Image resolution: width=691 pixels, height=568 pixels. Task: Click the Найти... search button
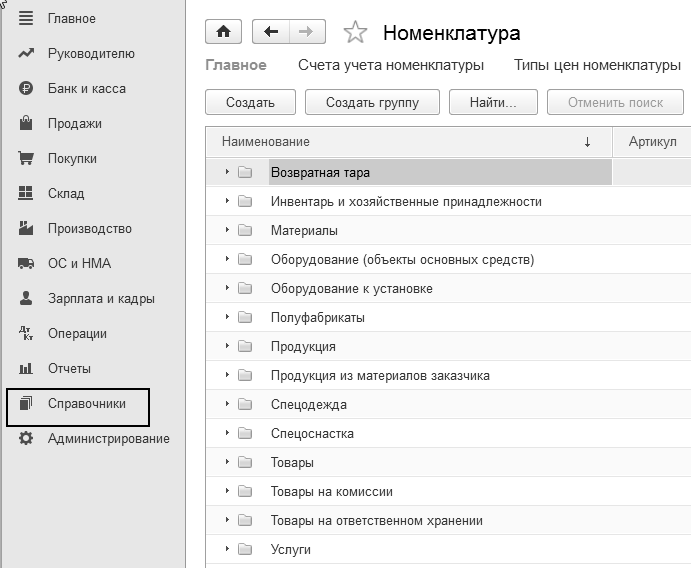click(492, 102)
